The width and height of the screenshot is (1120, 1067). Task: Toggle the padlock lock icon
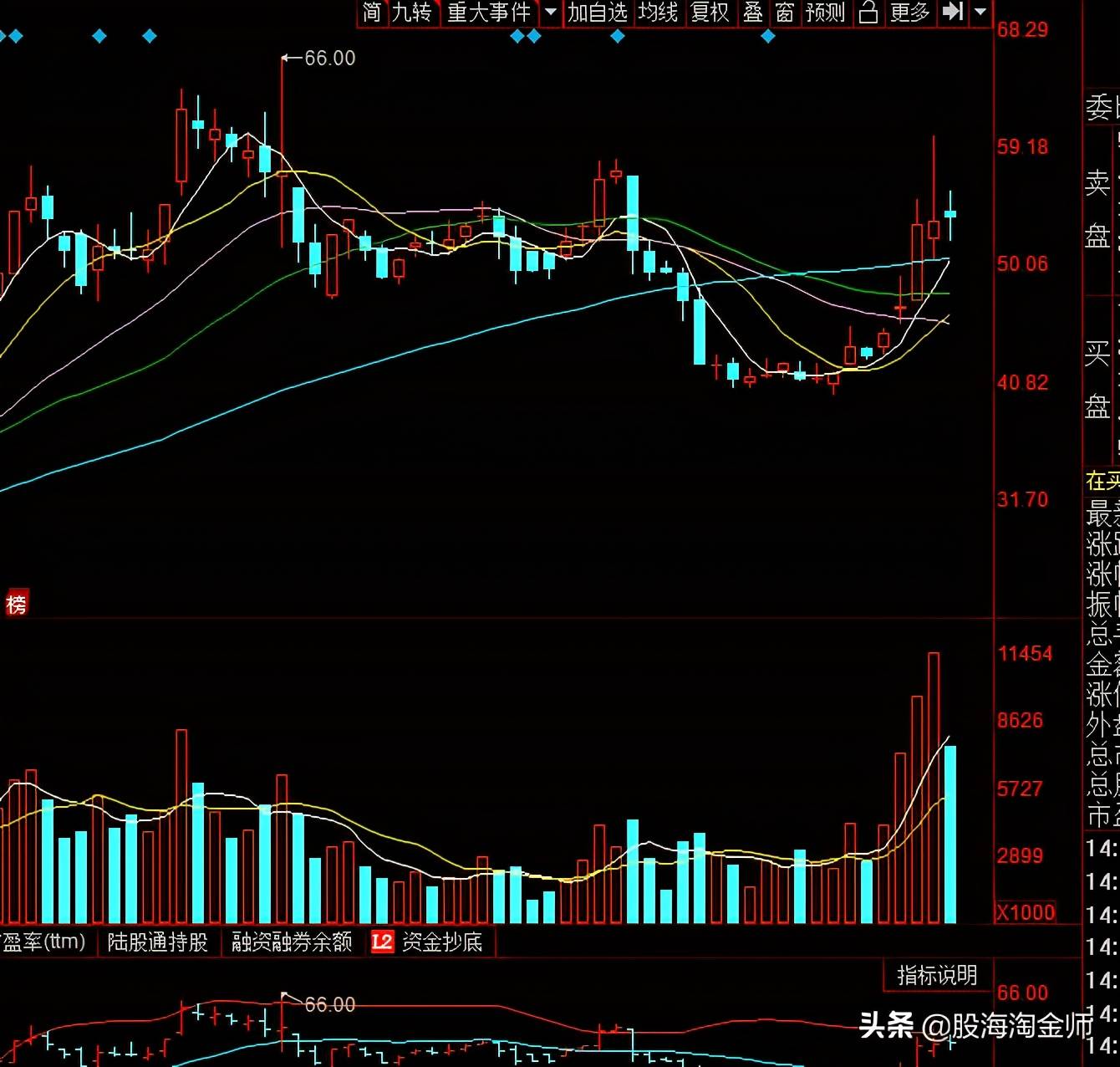coord(868,13)
